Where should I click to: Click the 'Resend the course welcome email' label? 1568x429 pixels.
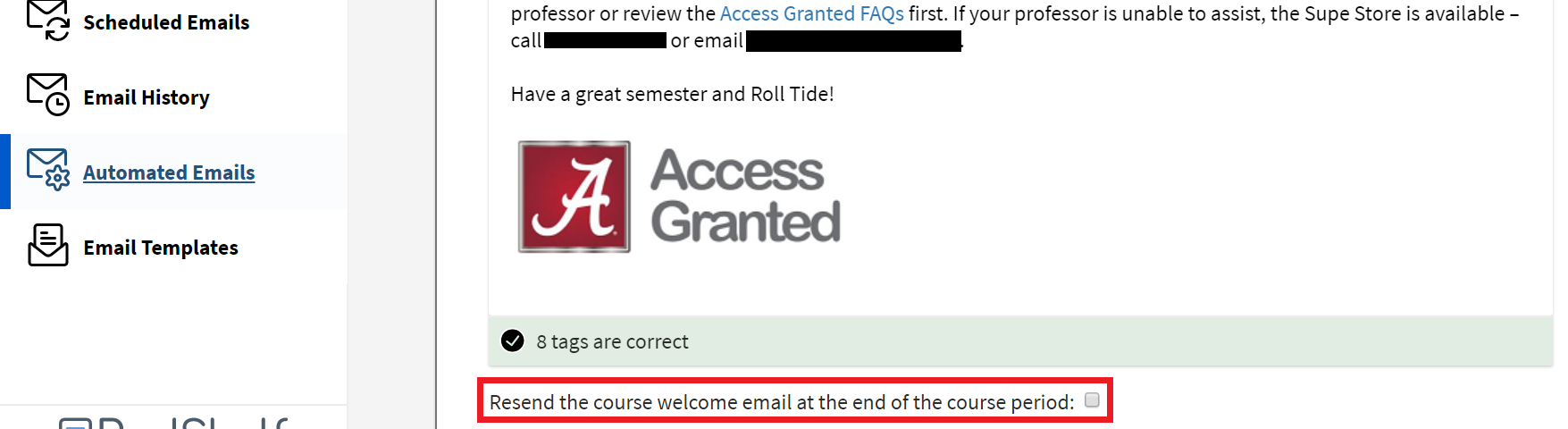pos(782,402)
